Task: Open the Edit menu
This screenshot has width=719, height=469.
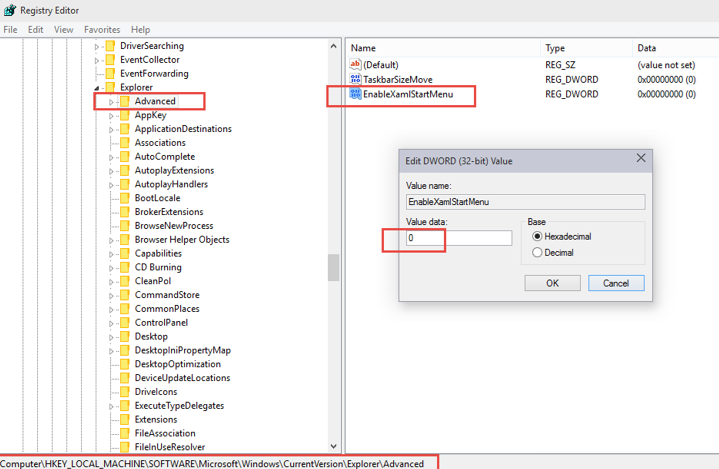Action: (x=35, y=29)
